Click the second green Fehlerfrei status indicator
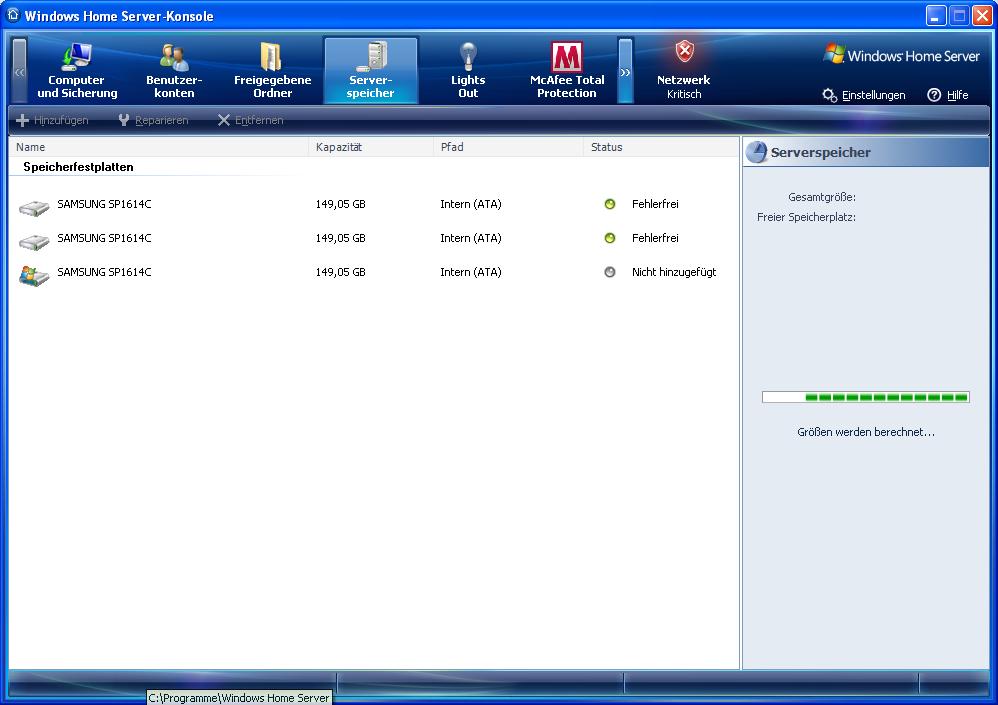998x705 pixels. pos(610,238)
